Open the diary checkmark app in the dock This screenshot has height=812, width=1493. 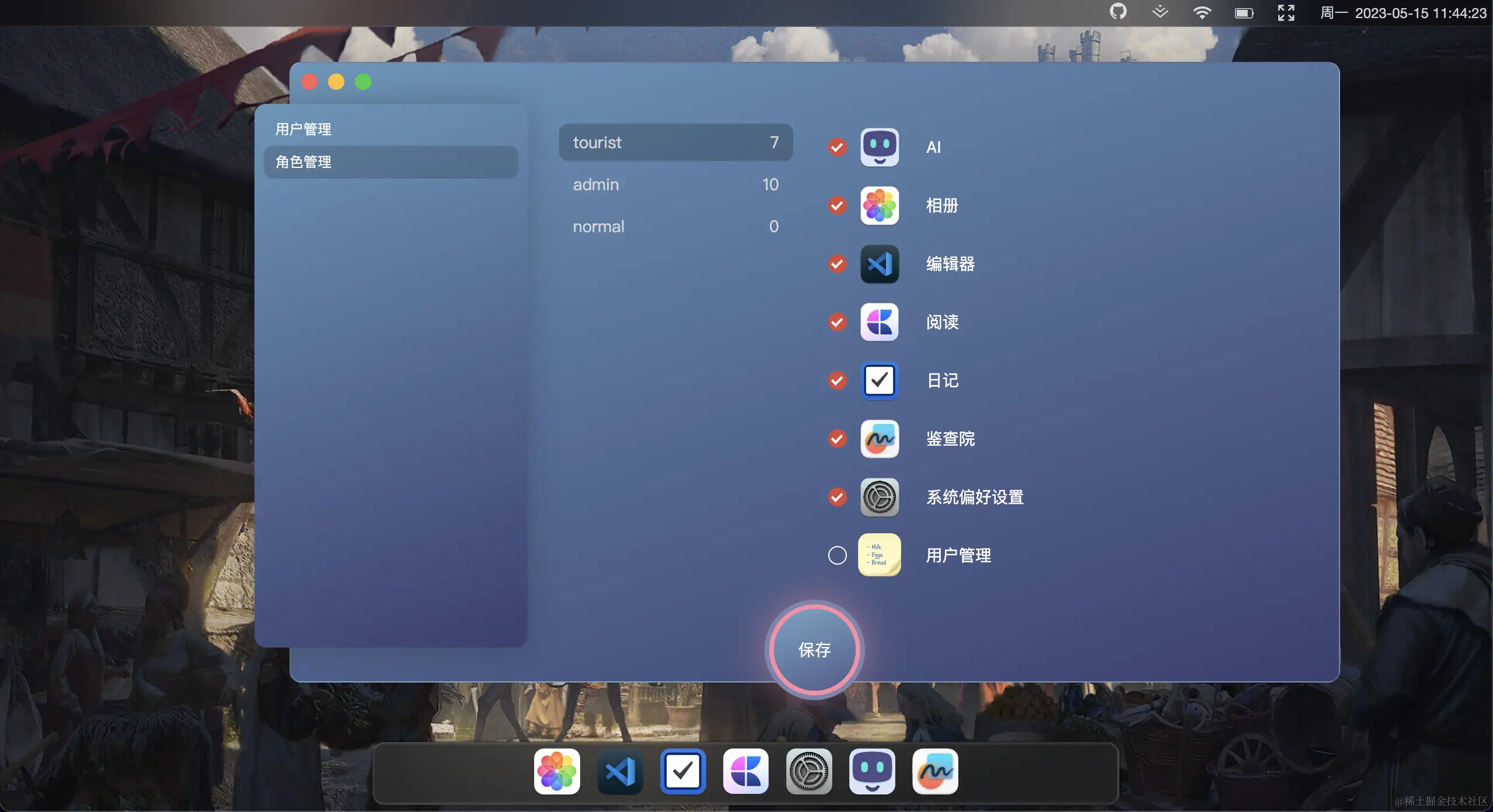point(683,771)
